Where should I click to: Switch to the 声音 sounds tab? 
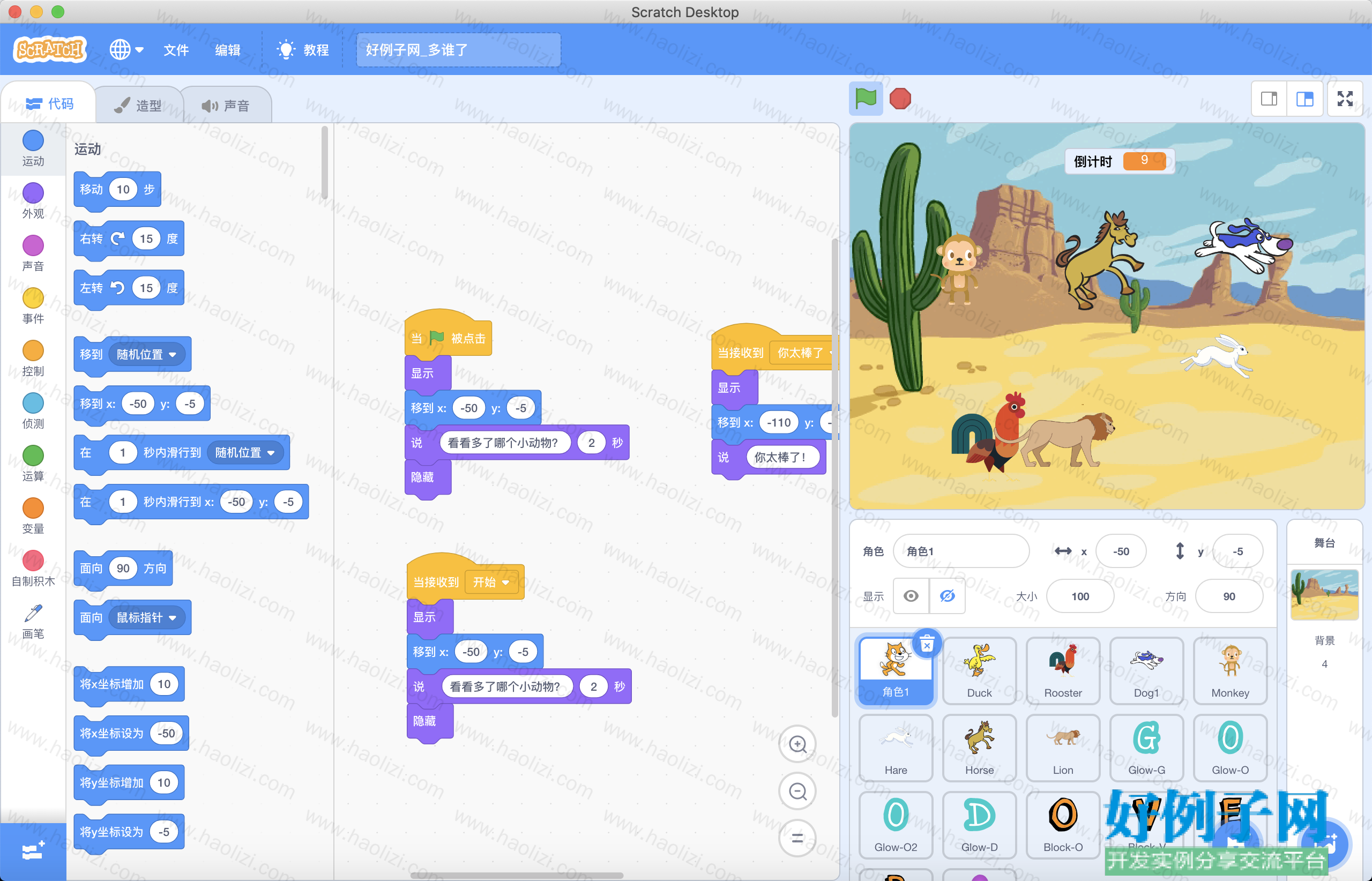click(226, 105)
